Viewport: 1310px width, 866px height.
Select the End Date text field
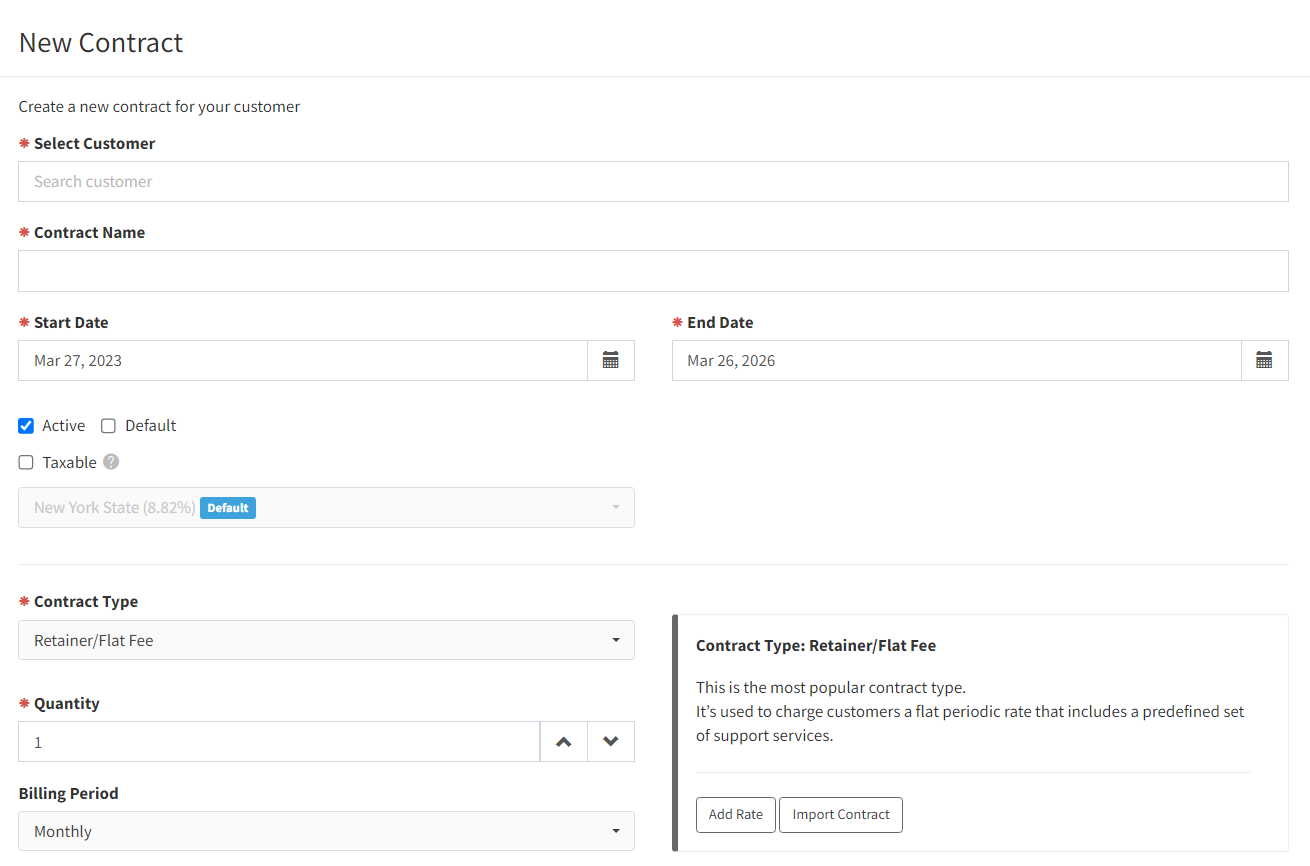pyautogui.click(x=957, y=360)
